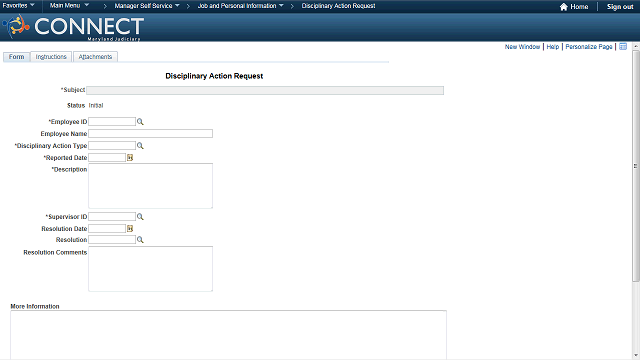Click the scrollbar down arrow
Screen dimensions: 640x360
point(636,356)
